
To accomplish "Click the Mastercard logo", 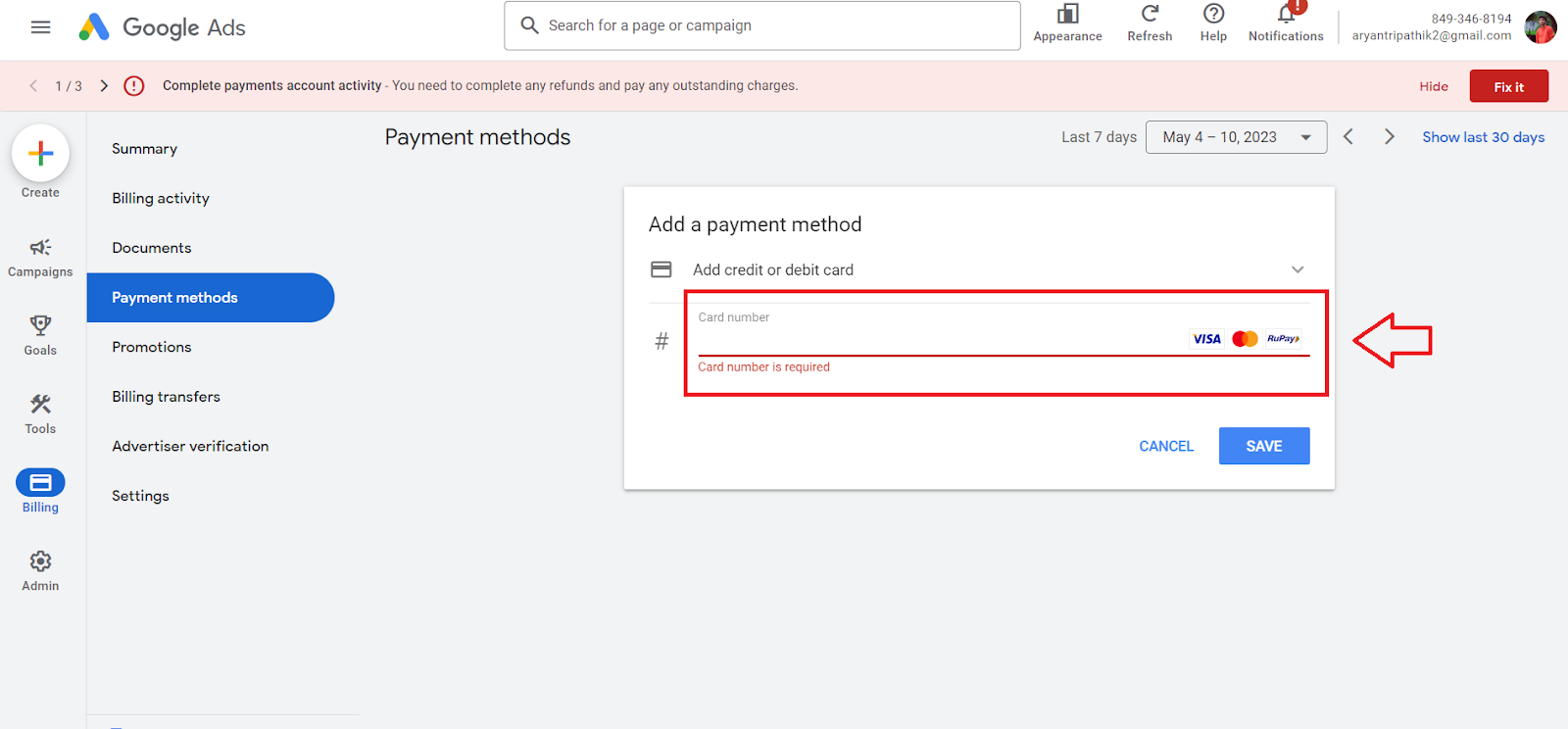I will coord(1245,339).
